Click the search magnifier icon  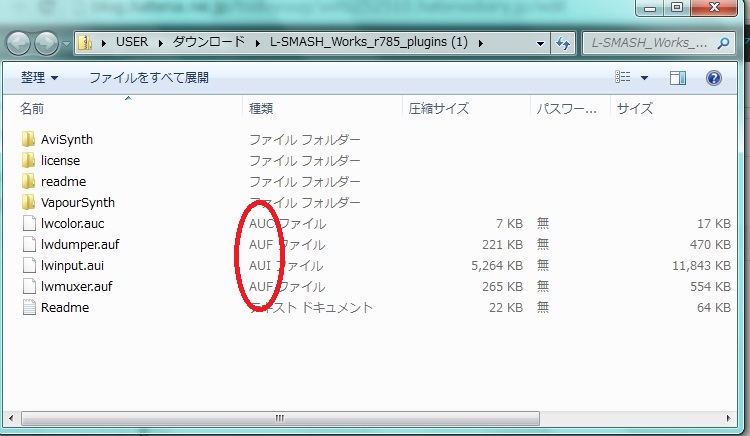click(724, 43)
